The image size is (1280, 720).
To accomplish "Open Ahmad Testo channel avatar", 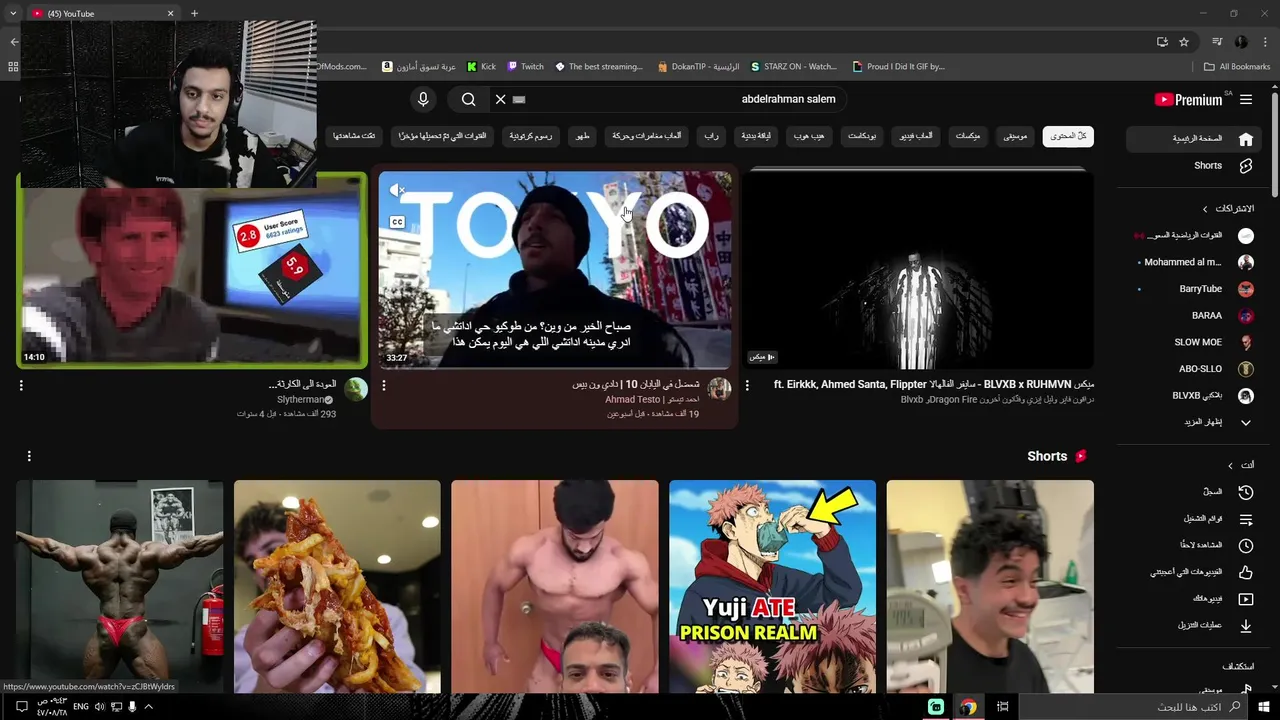I will coord(719,389).
